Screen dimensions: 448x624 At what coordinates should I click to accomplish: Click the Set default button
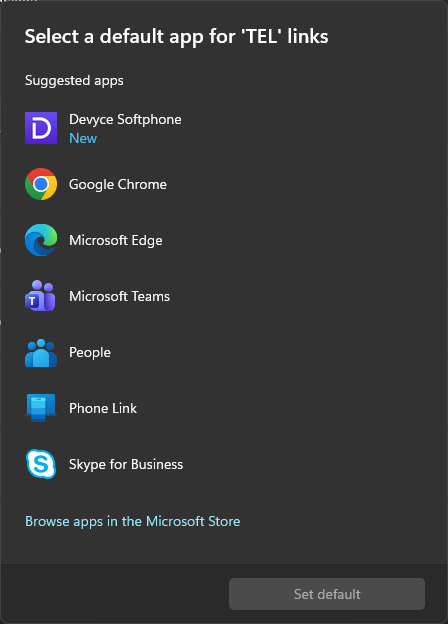pyautogui.click(x=327, y=594)
